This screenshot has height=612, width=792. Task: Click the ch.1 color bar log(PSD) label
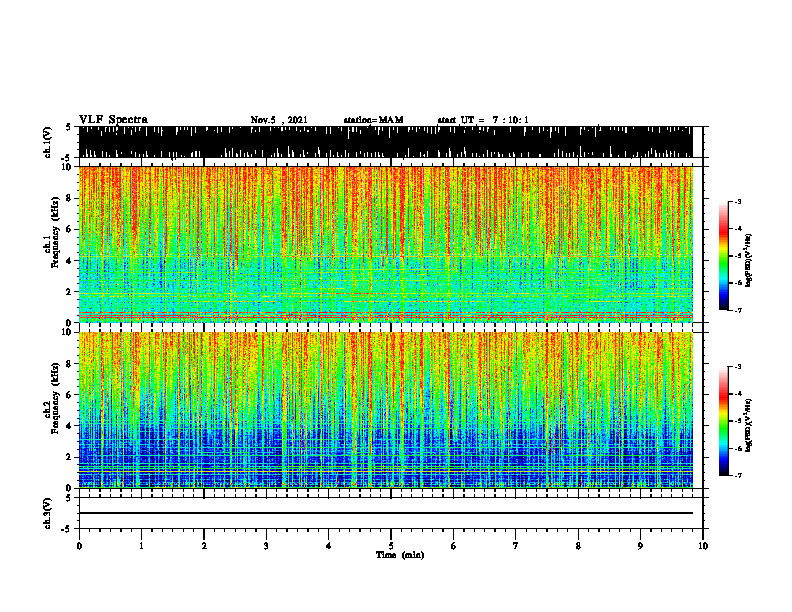click(x=749, y=260)
